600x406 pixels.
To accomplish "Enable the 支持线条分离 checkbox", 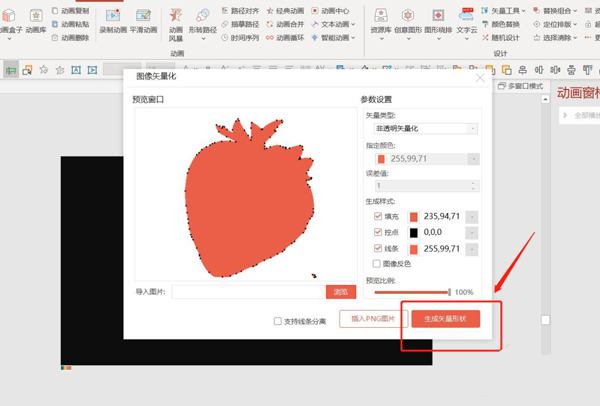I will [x=278, y=321].
